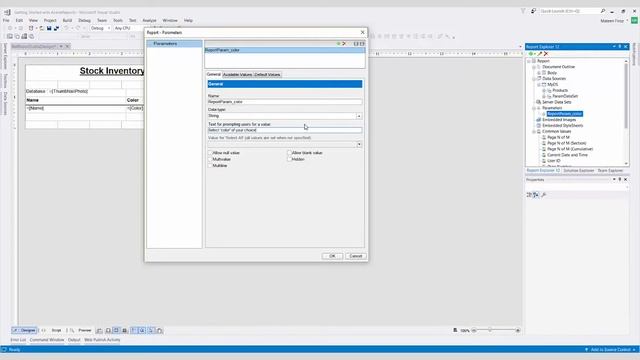Toggle the Allow null value checkbox
The height and width of the screenshot is (360, 640).
click(x=210, y=153)
